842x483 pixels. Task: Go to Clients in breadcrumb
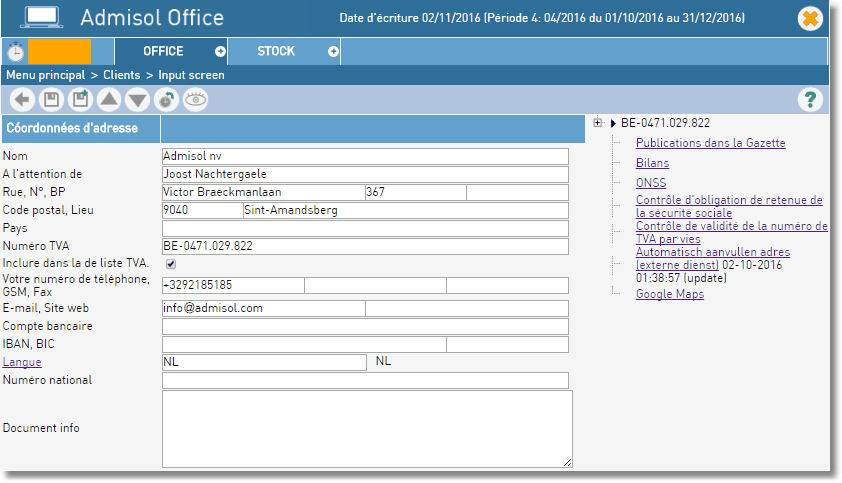(x=122, y=75)
